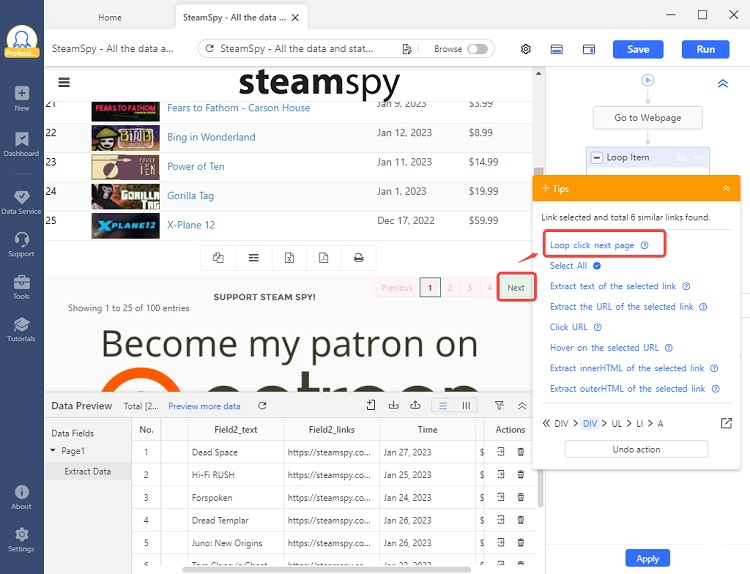Click the window layout icon next to Save
750x574 pixels.
pos(589,49)
